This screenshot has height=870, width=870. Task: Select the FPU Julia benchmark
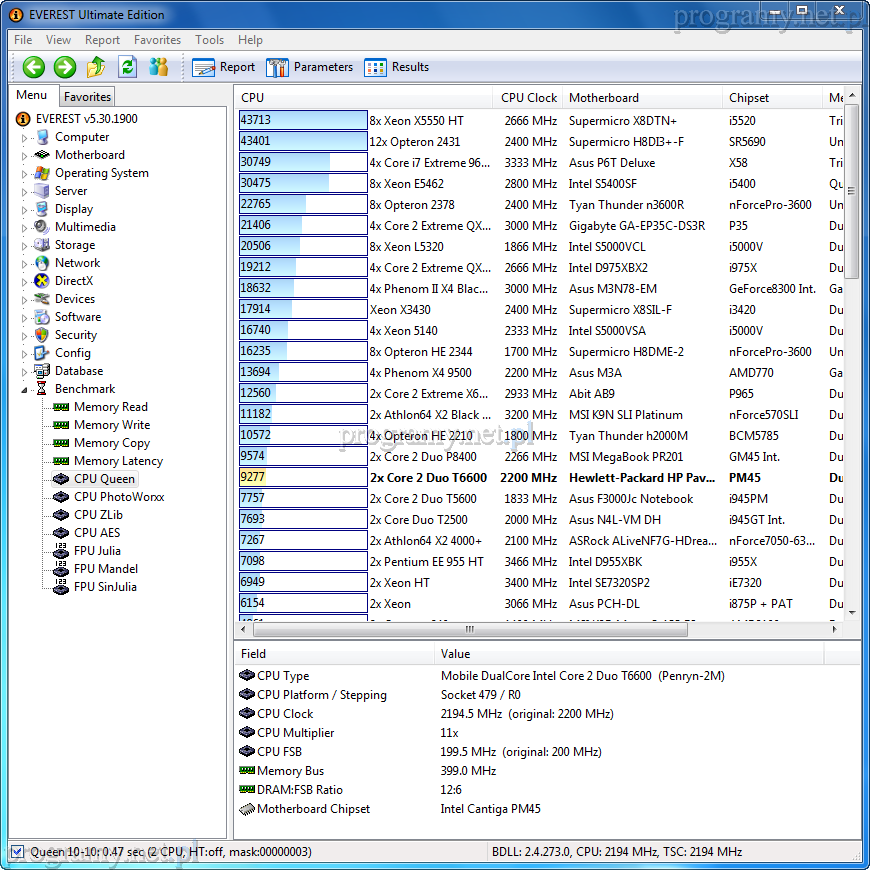coord(97,551)
